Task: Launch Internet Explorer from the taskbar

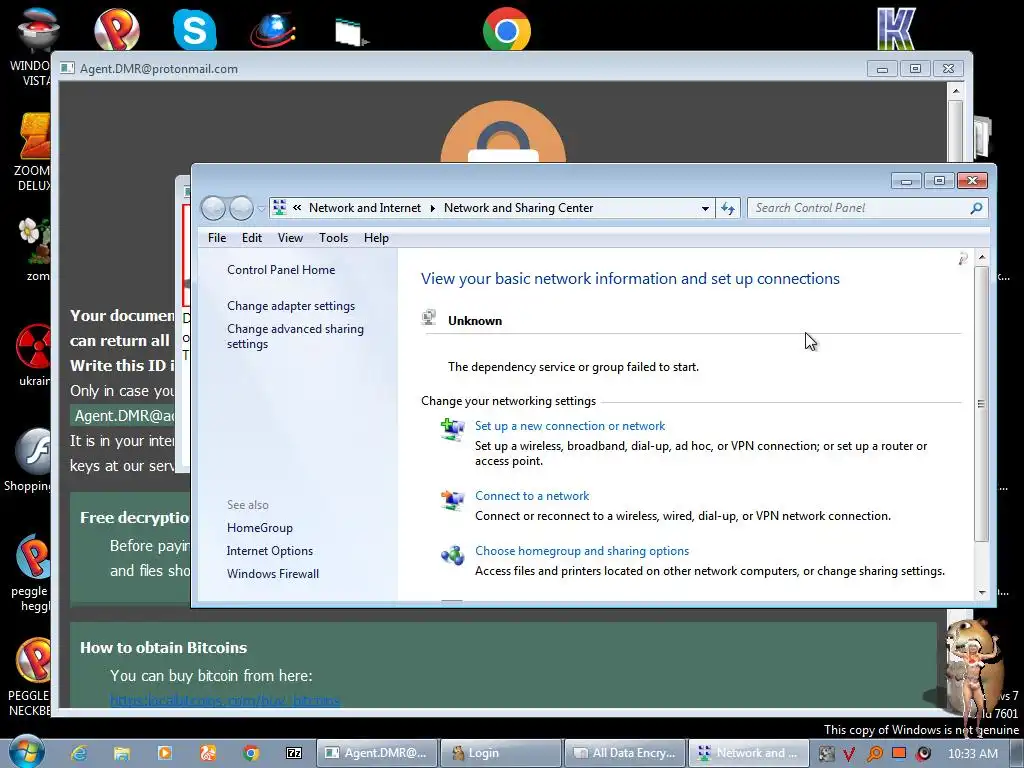Action: [79, 753]
